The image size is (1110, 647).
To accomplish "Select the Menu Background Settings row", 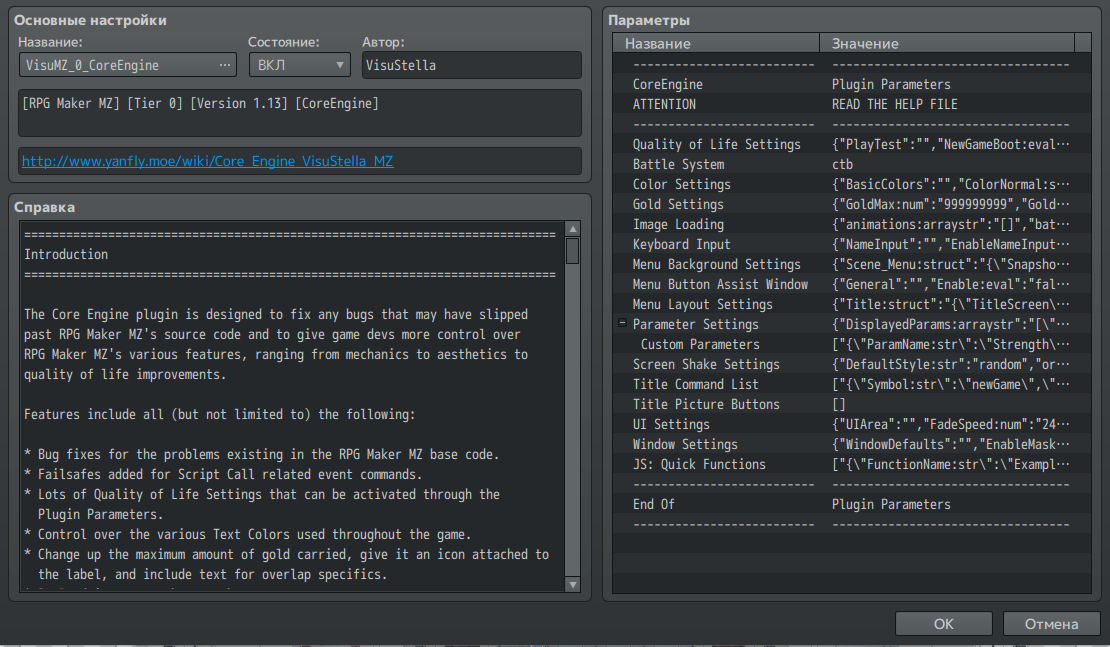I will click(852, 264).
